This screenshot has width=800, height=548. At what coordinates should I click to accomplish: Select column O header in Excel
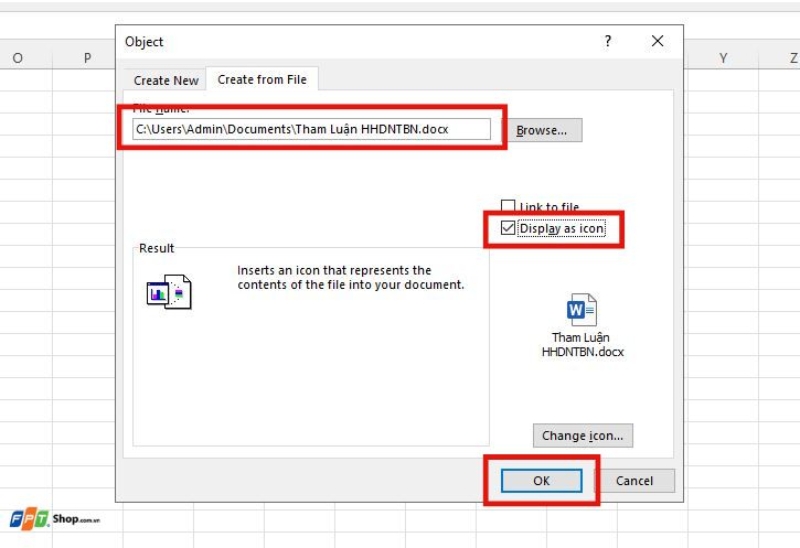click(18, 58)
